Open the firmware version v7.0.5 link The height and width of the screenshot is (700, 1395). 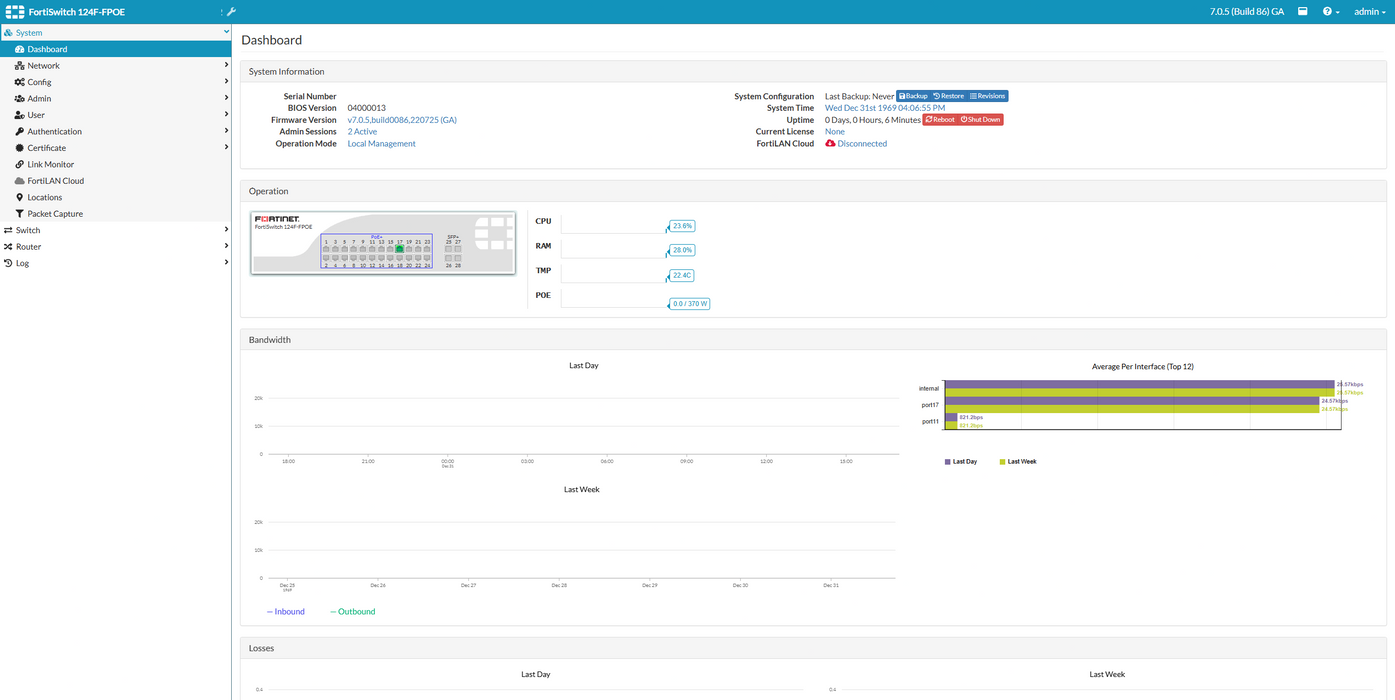point(402,120)
